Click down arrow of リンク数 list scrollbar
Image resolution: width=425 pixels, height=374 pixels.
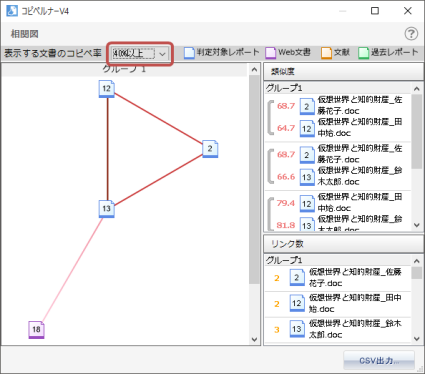tap(417, 339)
